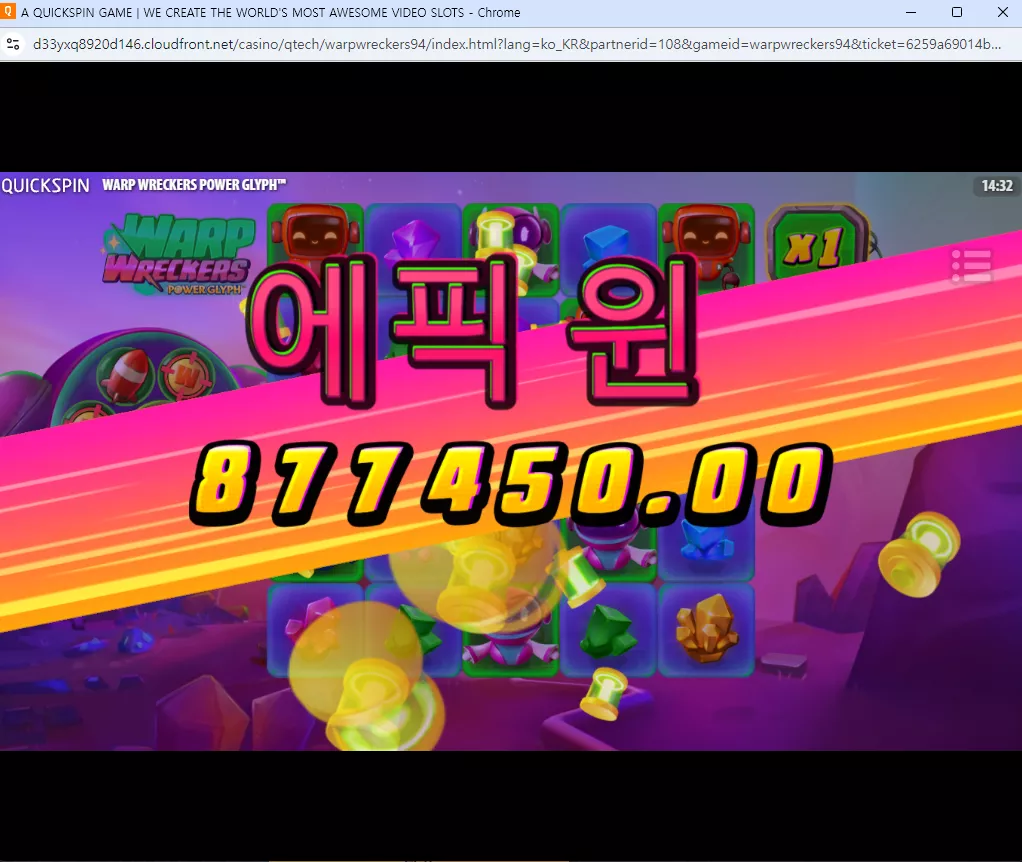Click the QUICKSPIN brand label
Image resolution: width=1022 pixels, height=862 pixels.
point(46,186)
